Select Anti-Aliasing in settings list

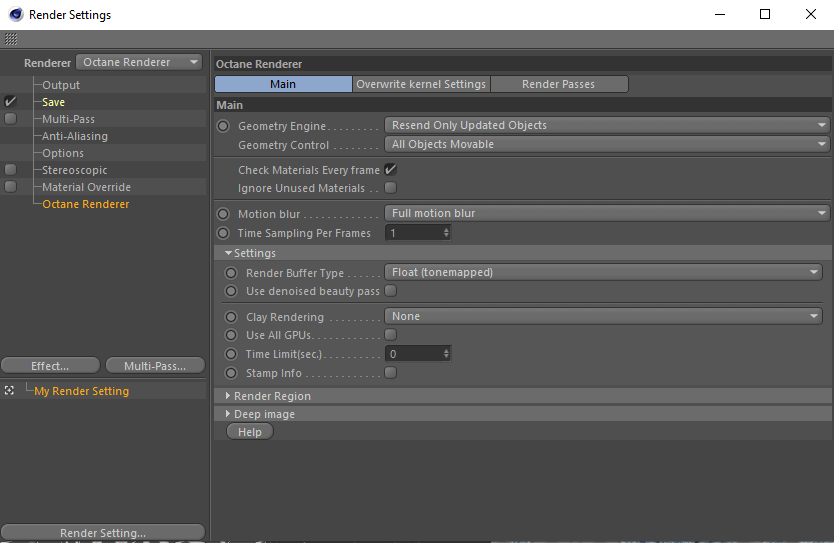(x=75, y=136)
